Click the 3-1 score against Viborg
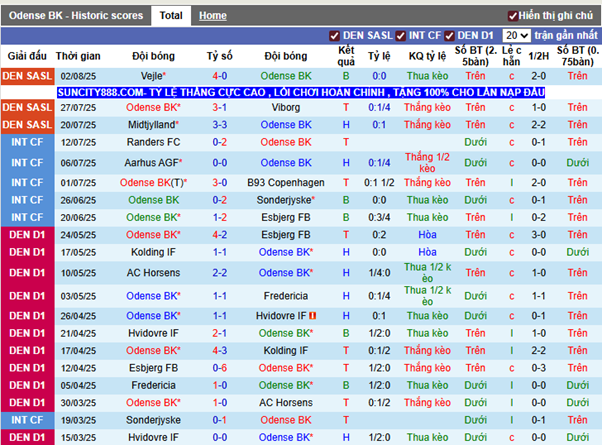The width and height of the screenshot is (602, 445). [x=220, y=108]
